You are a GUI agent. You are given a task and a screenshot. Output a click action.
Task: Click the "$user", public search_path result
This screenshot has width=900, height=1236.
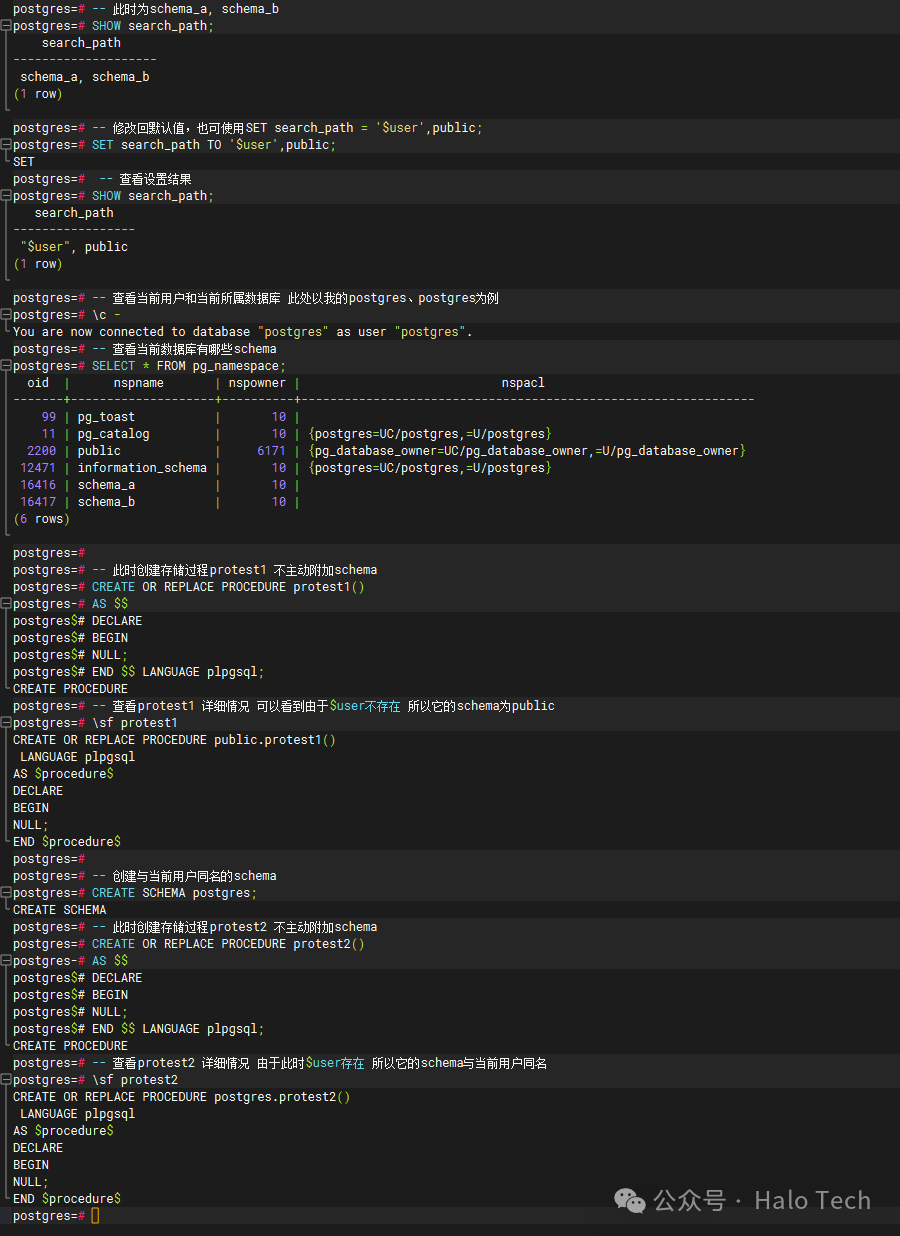pos(74,247)
